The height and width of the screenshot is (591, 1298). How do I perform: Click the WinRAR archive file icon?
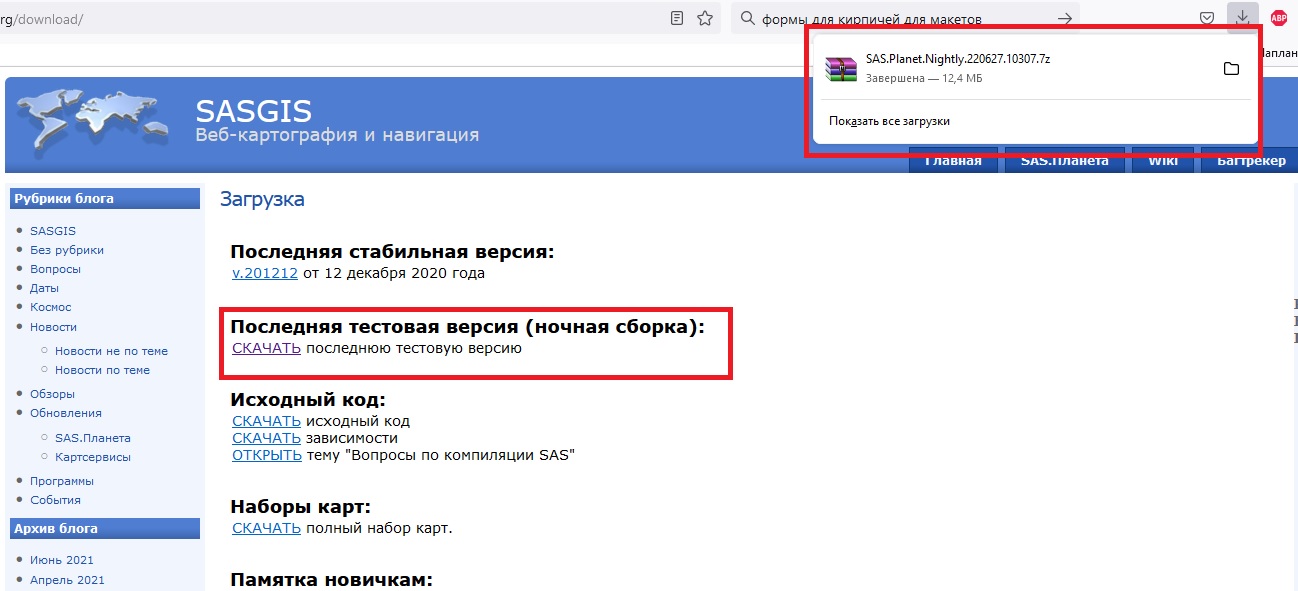[841, 68]
